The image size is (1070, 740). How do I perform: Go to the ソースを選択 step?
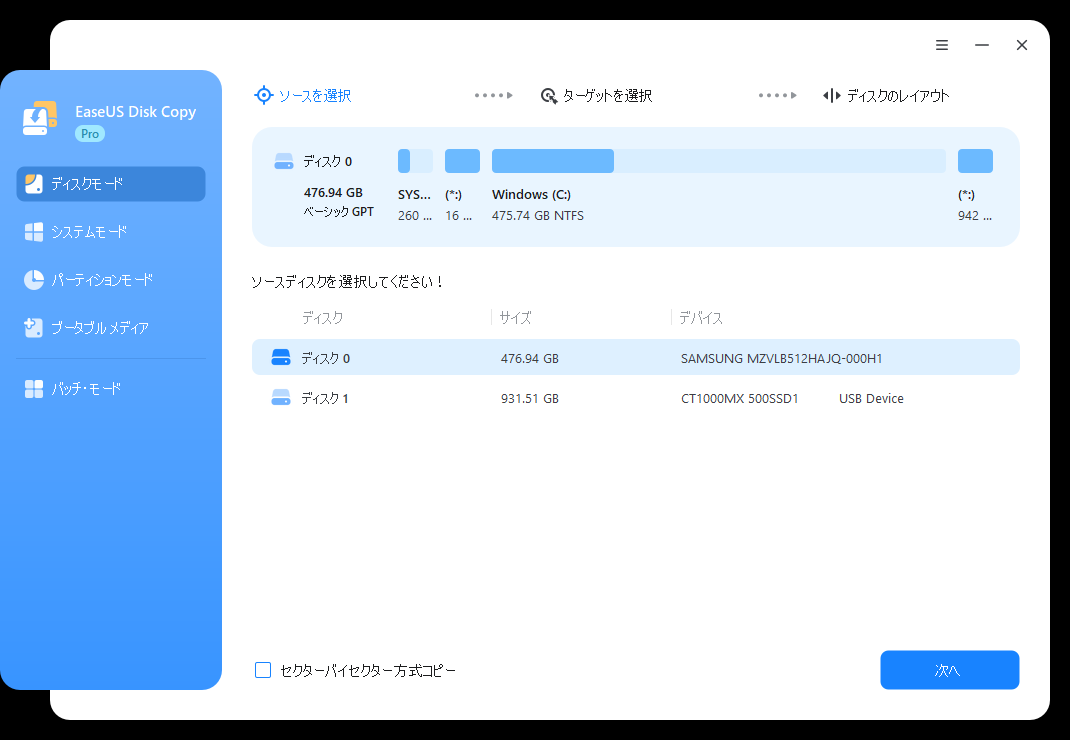tap(303, 96)
